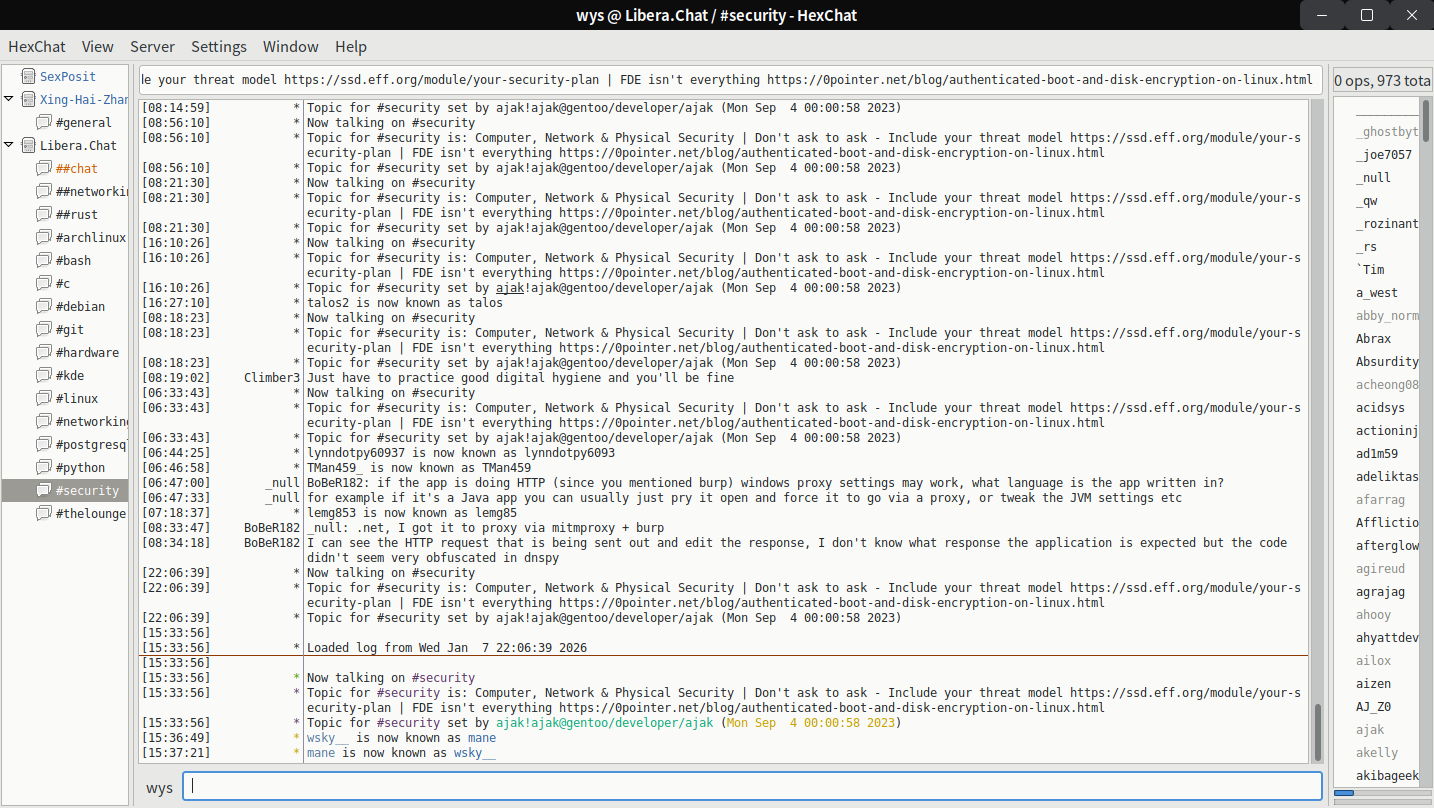1434x808 pixels.
Task: Click the channel icon next to #python
Action: [44, 467]
